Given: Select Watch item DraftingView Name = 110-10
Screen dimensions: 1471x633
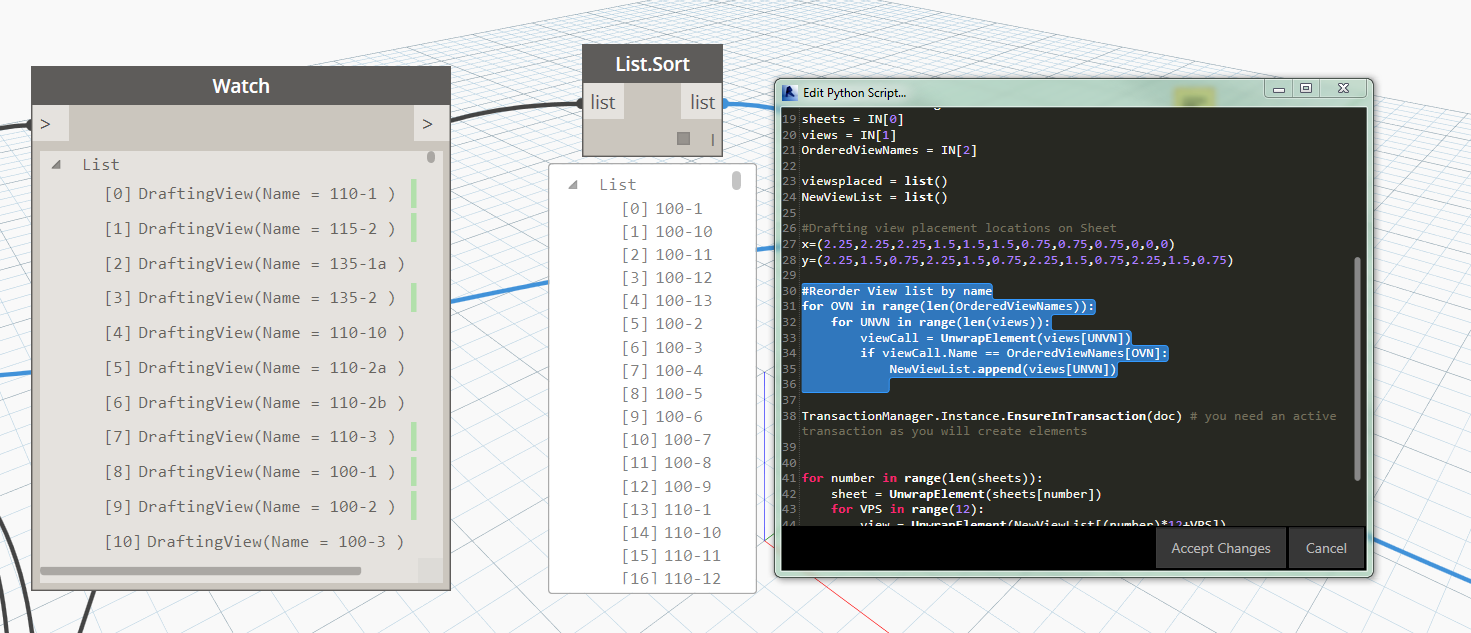Looking at the screenshot, I should (x=255, y=333).
